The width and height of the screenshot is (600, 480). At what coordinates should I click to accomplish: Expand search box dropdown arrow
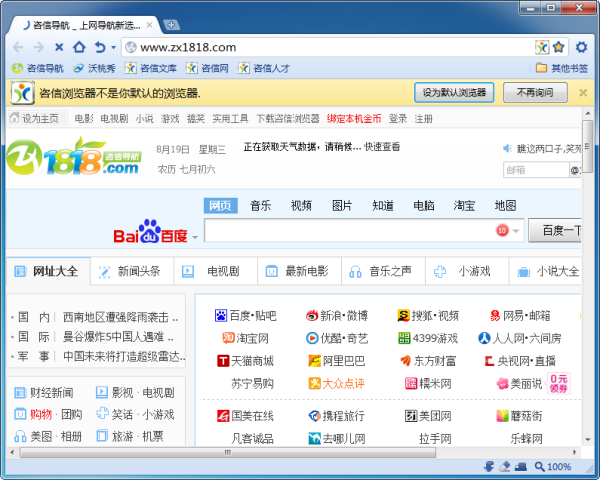(515, 231)
